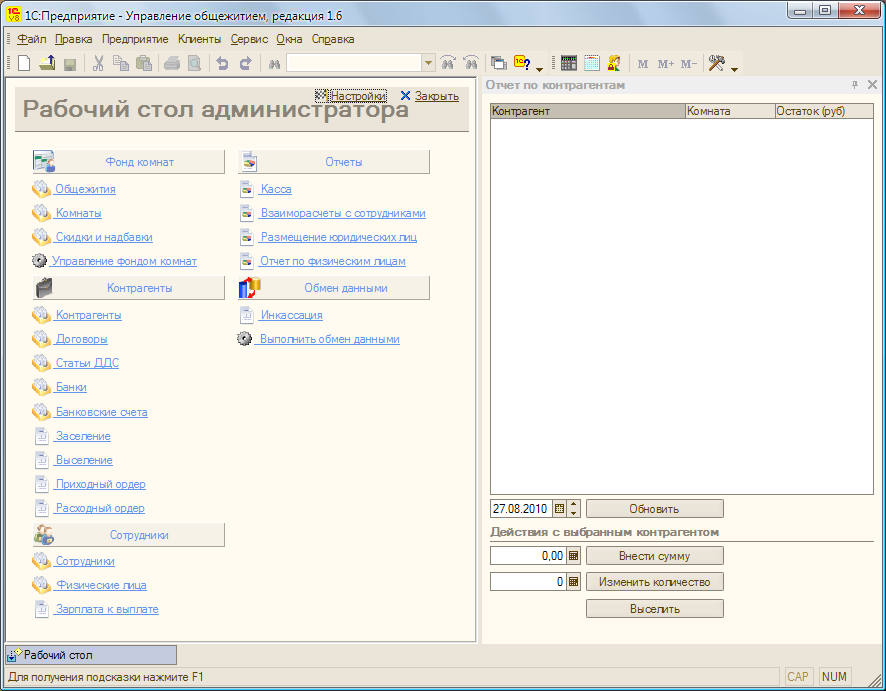Expand the search field dropdown arrow
This screenshot has width=886, height=691.
[x=428, y=63]
